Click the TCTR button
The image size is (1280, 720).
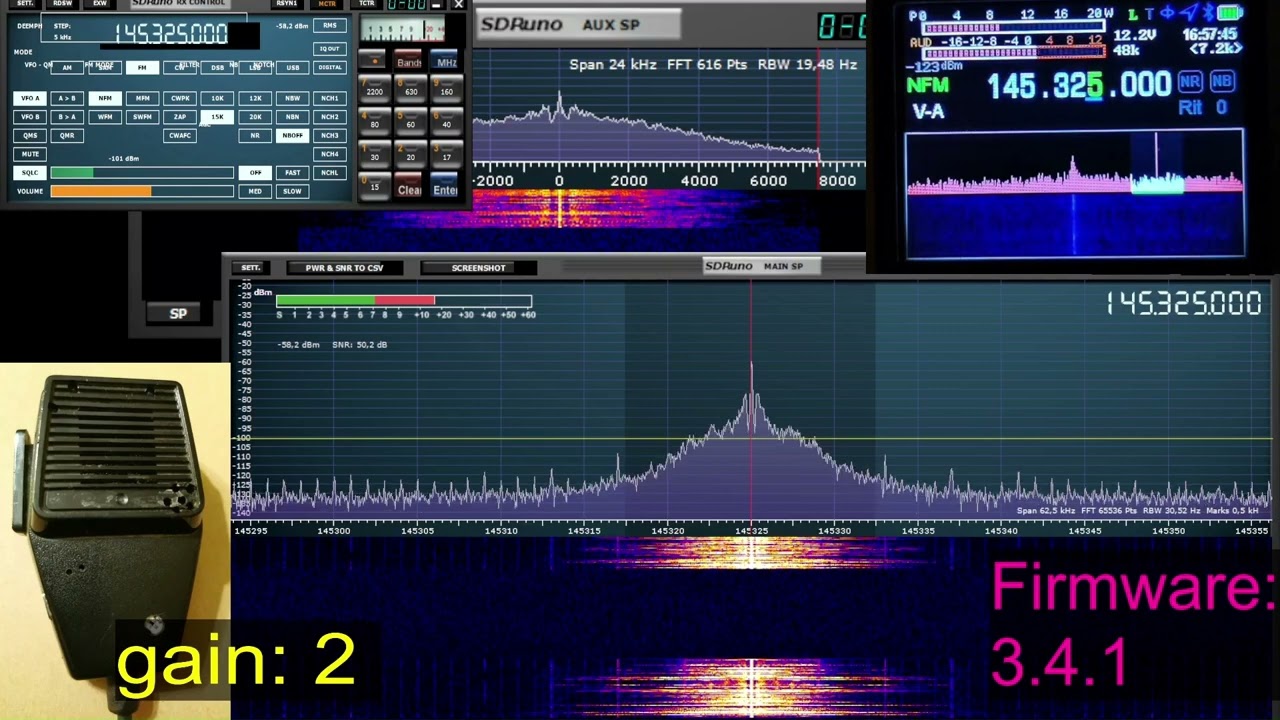pos(366,3)
